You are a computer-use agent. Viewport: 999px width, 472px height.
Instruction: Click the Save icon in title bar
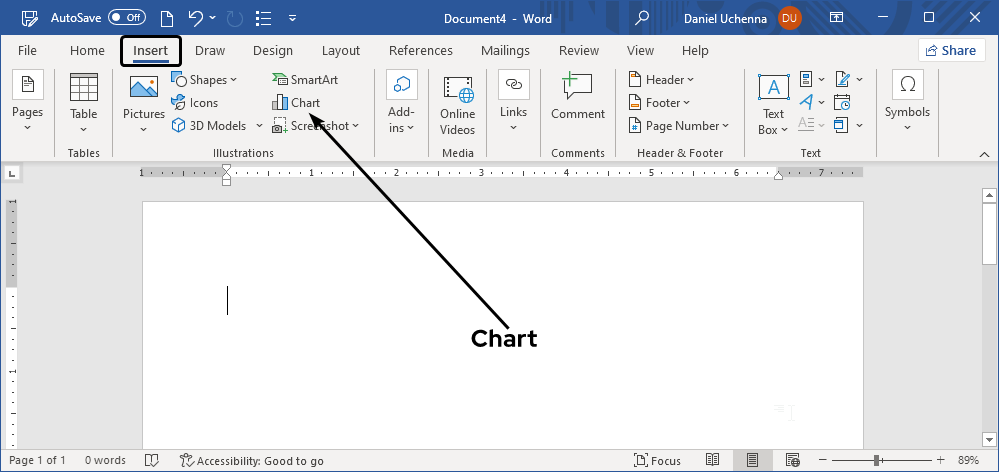pos(30,18)
